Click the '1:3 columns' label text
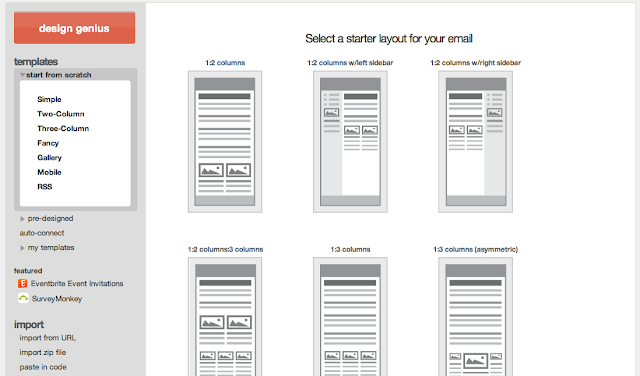Image resolution: width=640 pixels, height=376 pixels. 350,249
